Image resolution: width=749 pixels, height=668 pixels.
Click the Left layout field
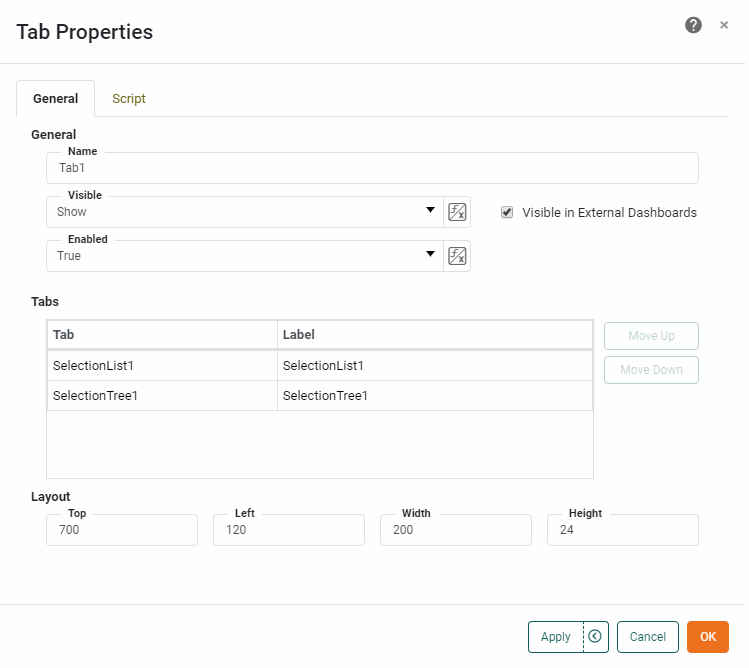click(289, 530)
